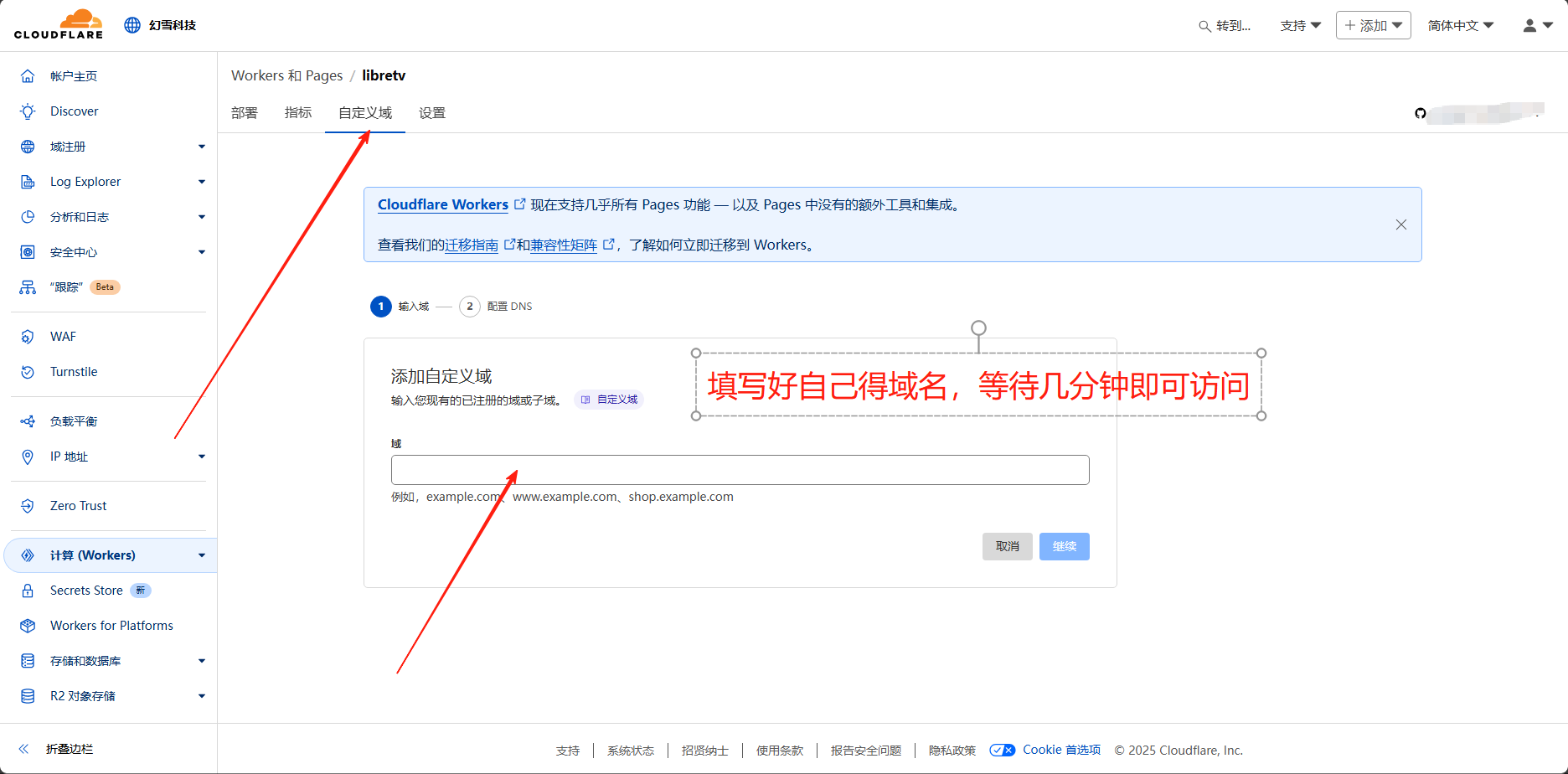Screen dimensions: 1568x774
Task: Click the 继续 button
Action: 1065,546
